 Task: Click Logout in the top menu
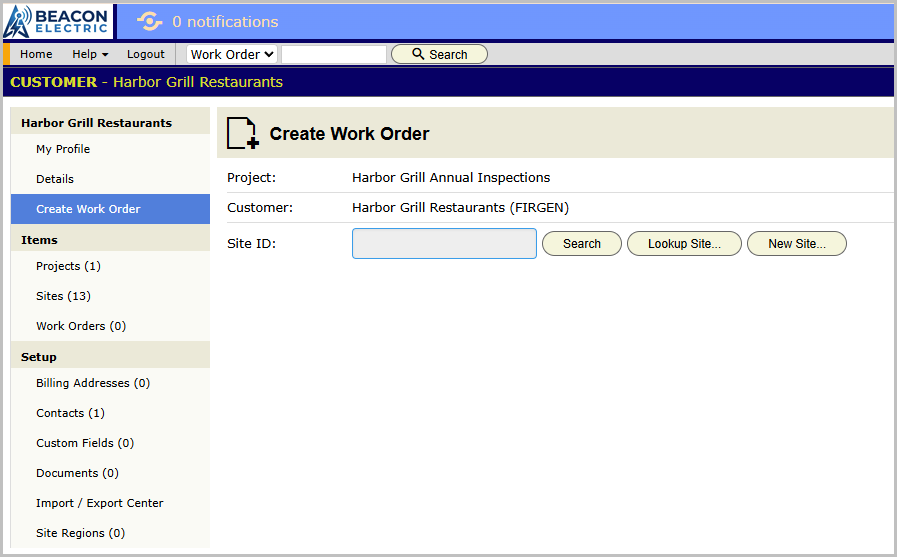click(x=146, y=54)
